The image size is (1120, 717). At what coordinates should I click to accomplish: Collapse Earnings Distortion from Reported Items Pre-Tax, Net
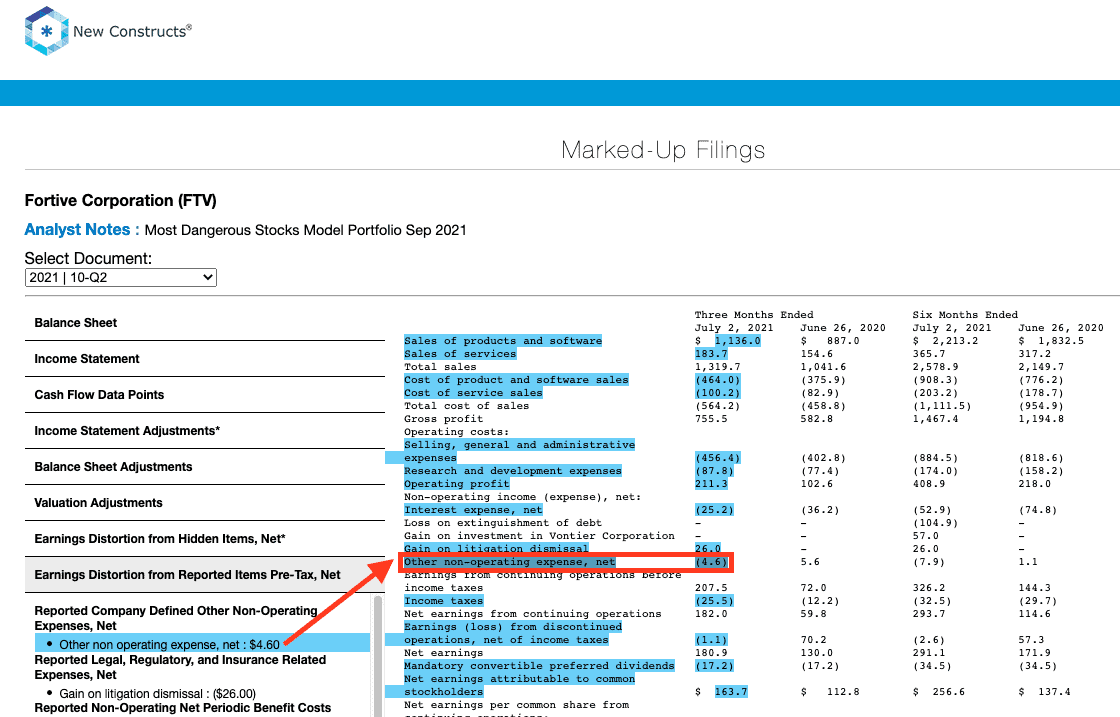tap(205, 575)
